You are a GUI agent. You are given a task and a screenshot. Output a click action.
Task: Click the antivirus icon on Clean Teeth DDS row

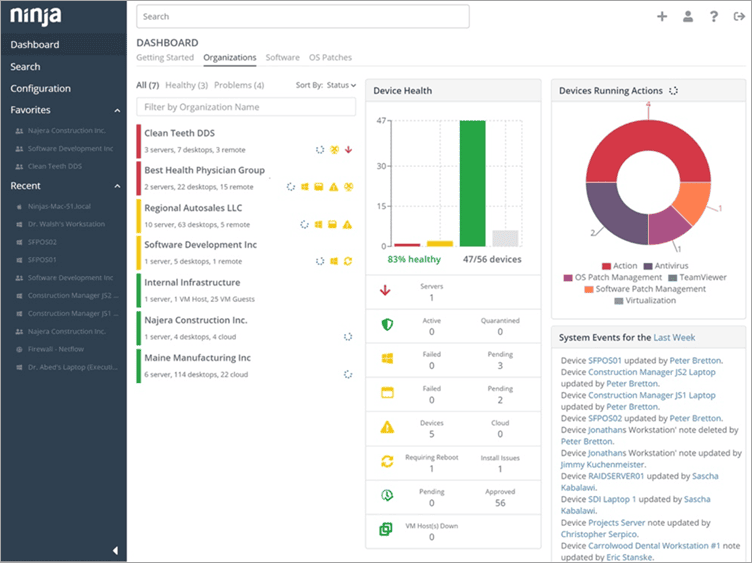tap(334, 150)
